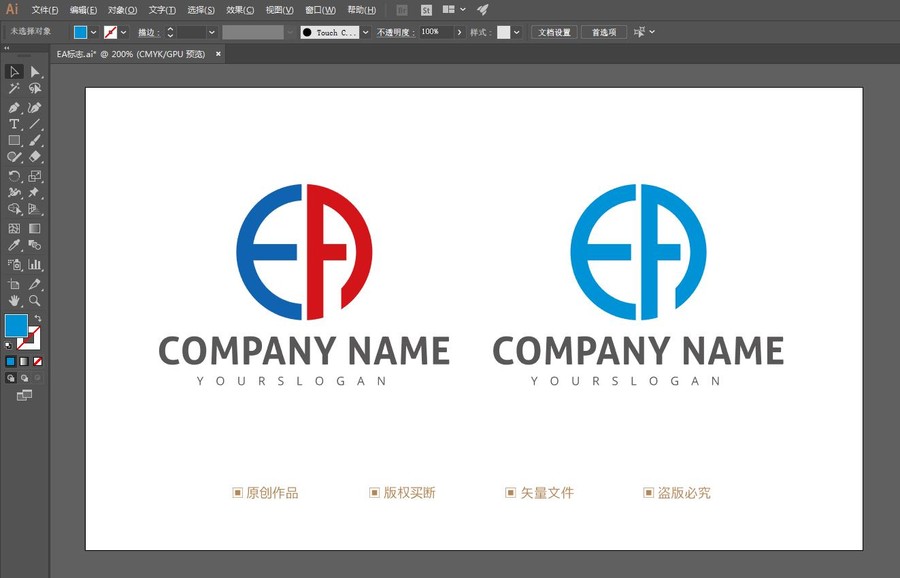Choose the Rotate tool
The width and height of the screenshot is (900, 578).
pos(14,176)
